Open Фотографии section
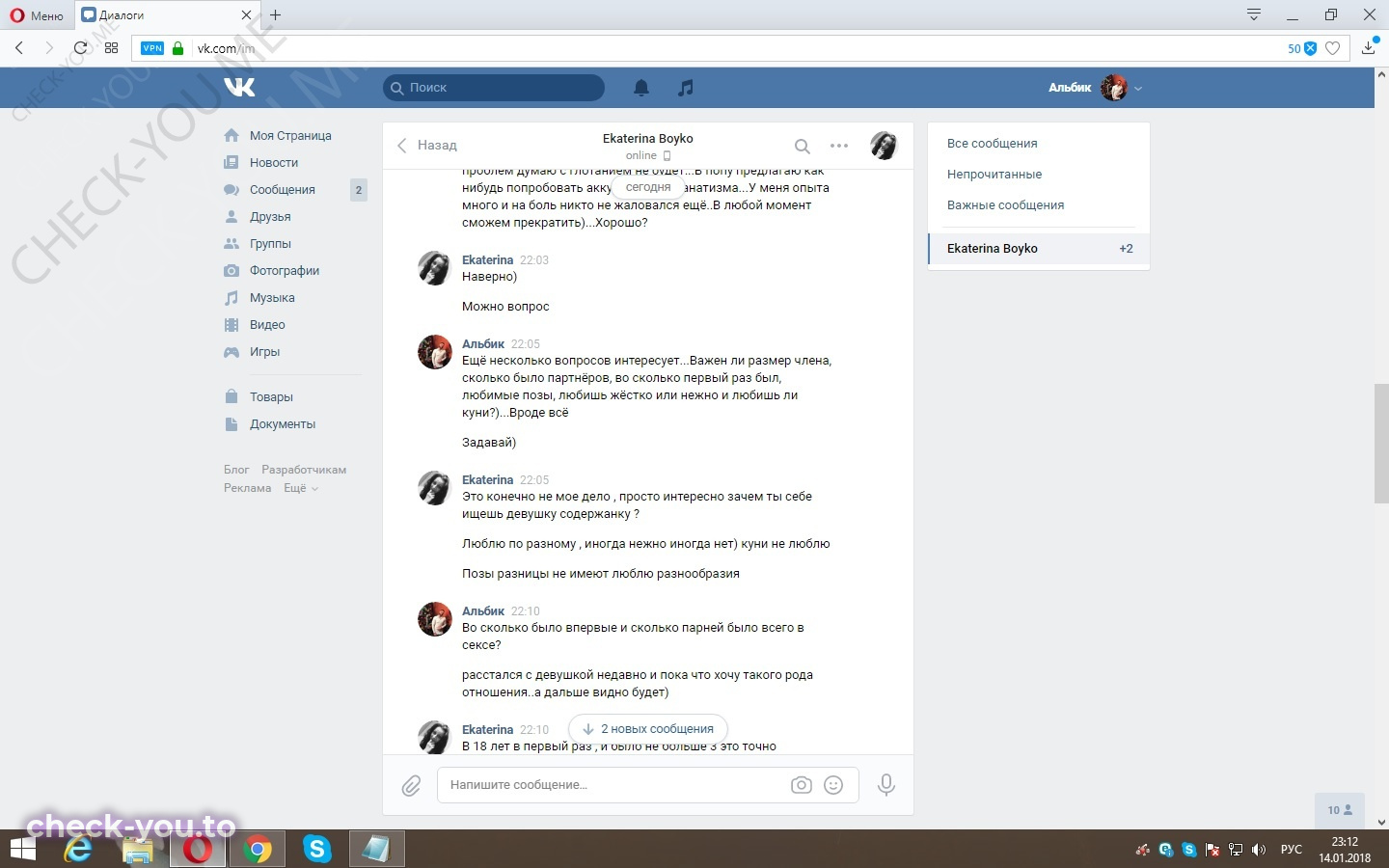Image resolution: width=1389 pixels, height=868 pixels. 285,271
